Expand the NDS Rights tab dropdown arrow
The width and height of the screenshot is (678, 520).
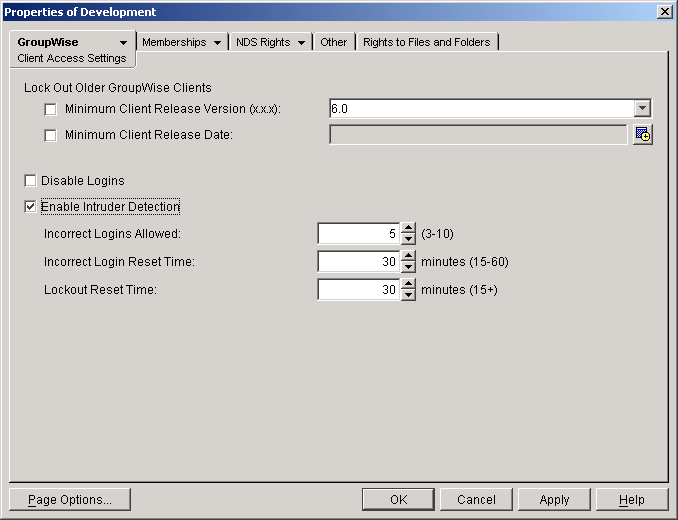301,42
